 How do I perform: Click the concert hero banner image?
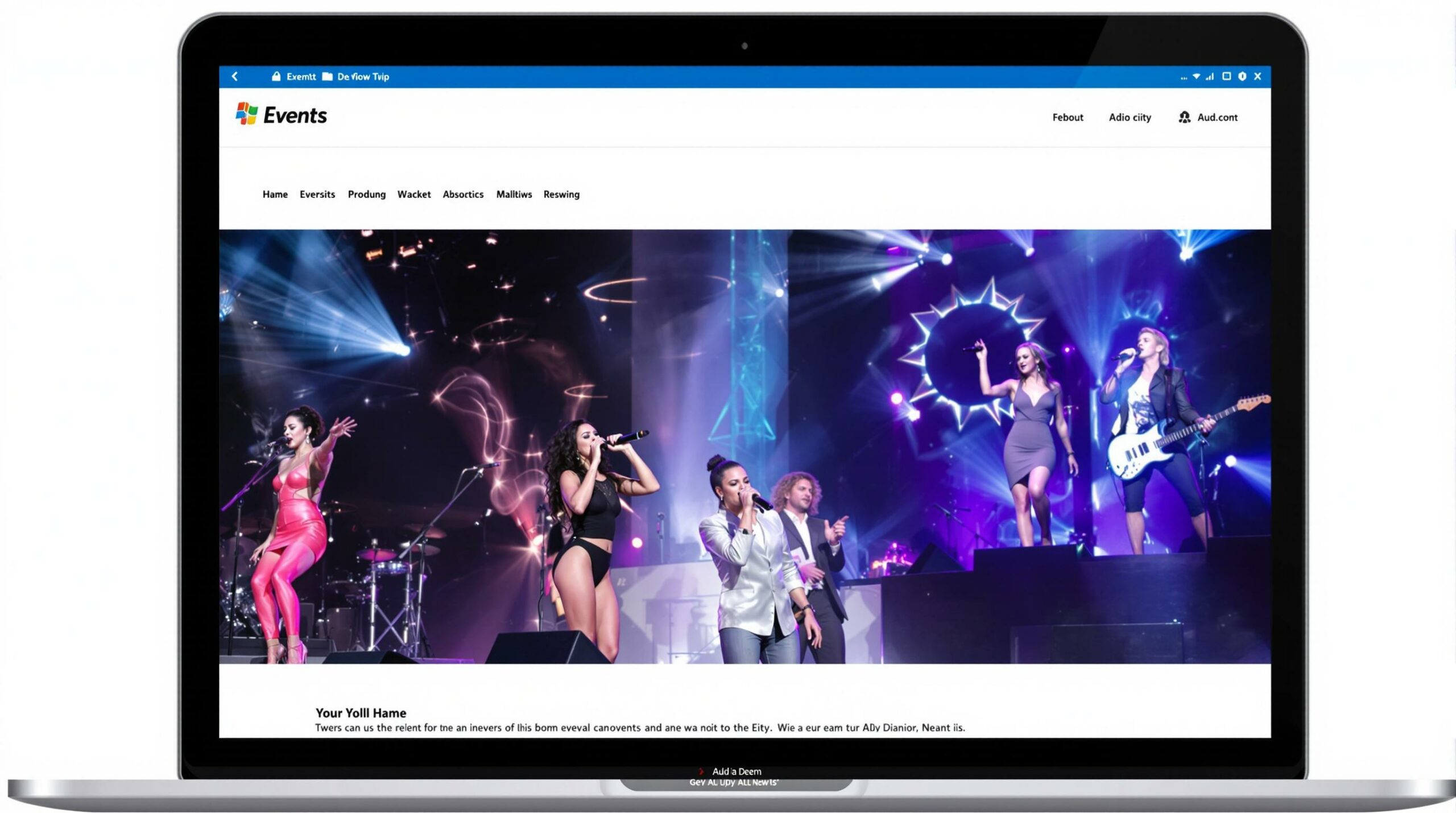[x=745, y=447]
